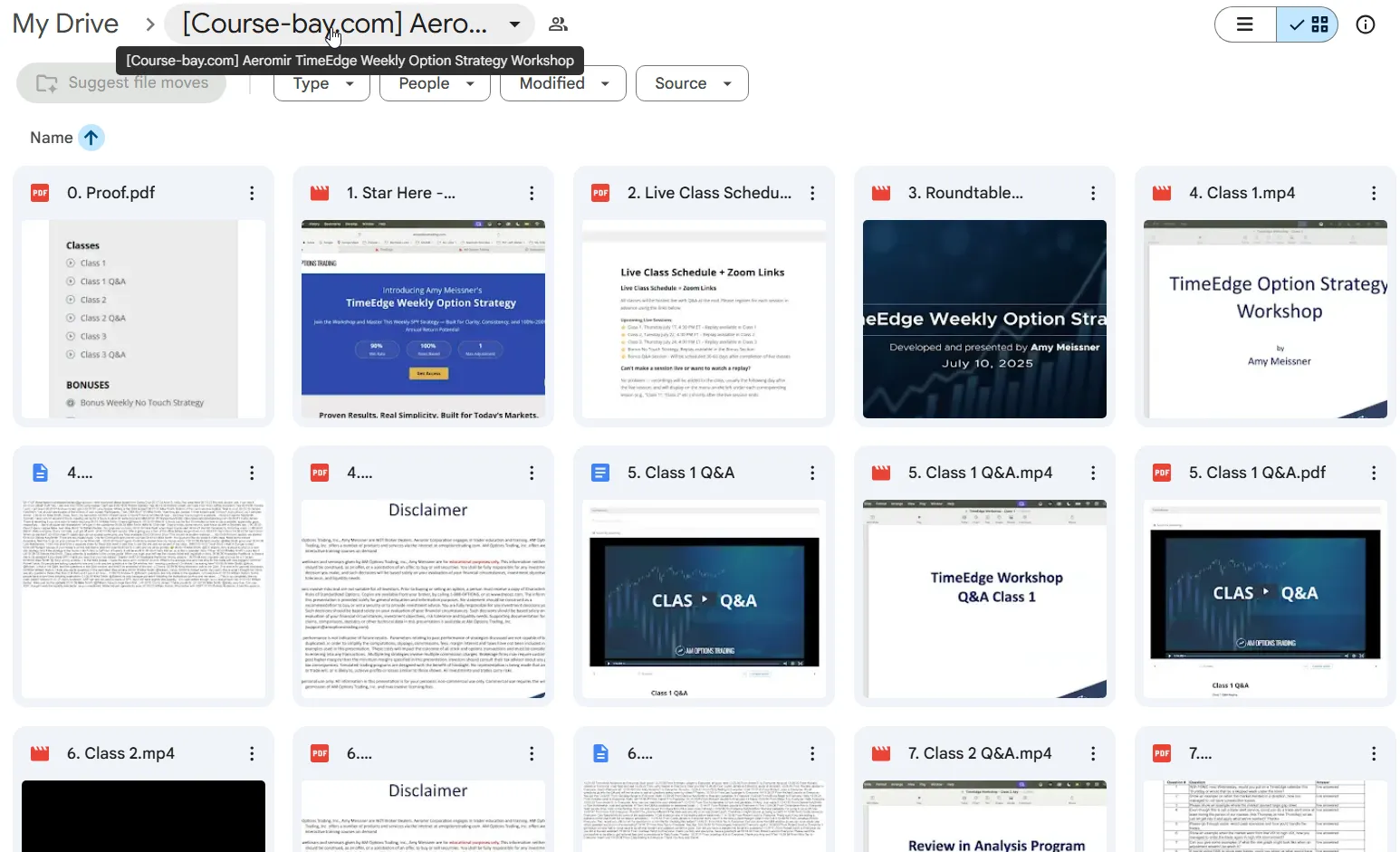Show more actions for 2. Live Class Schedule
Viewport: 1400px width, 852px height.
pyautogui.click(x=812, y=193)
